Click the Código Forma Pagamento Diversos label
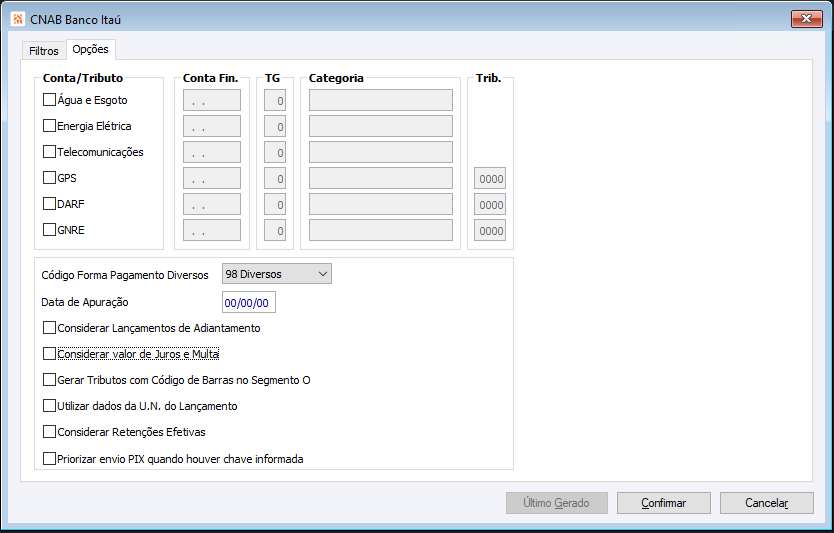 125,275
